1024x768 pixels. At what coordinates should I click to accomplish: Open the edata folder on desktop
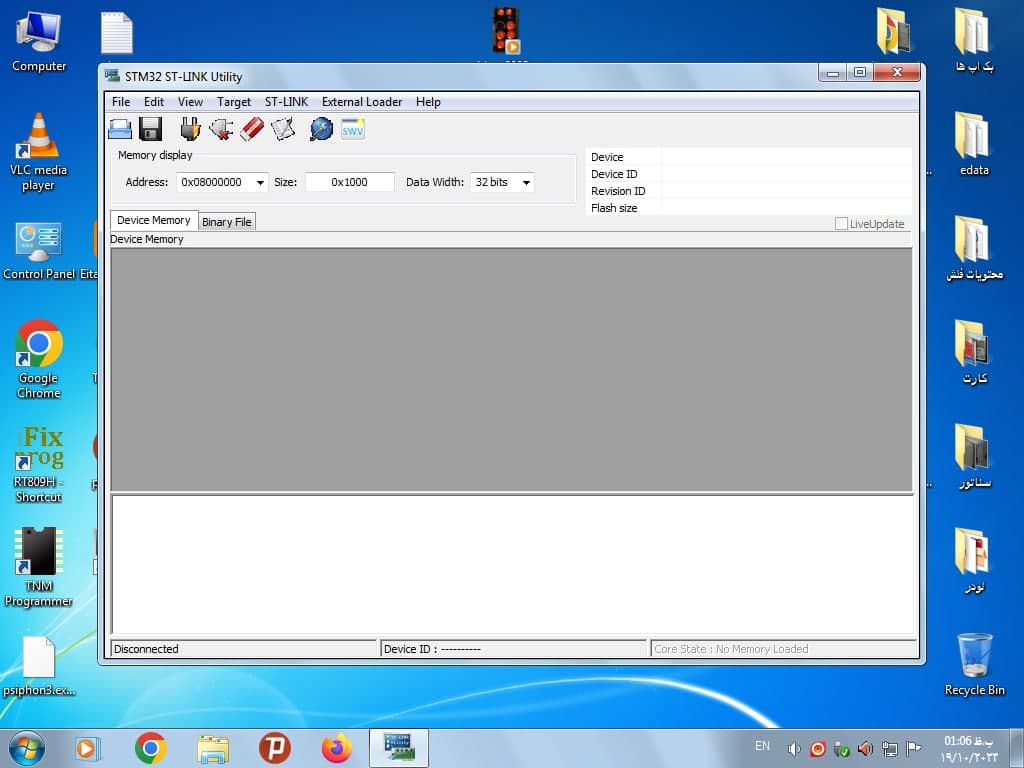coord(974,144)
